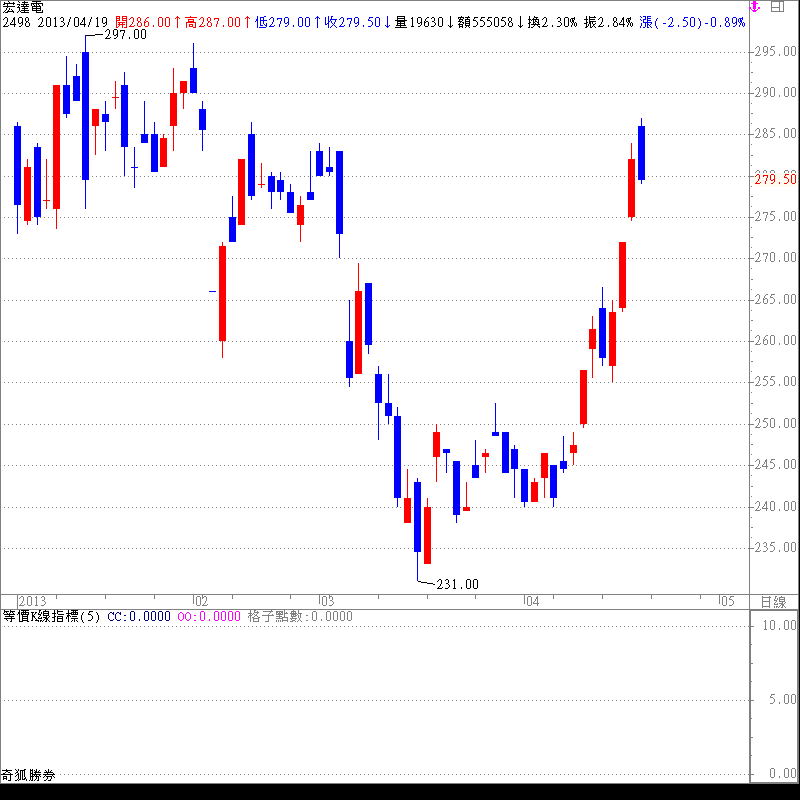This screenshot has width=800, height=800.
Task: Click the 2013 year marker on time axis
Action: point(32,601)
